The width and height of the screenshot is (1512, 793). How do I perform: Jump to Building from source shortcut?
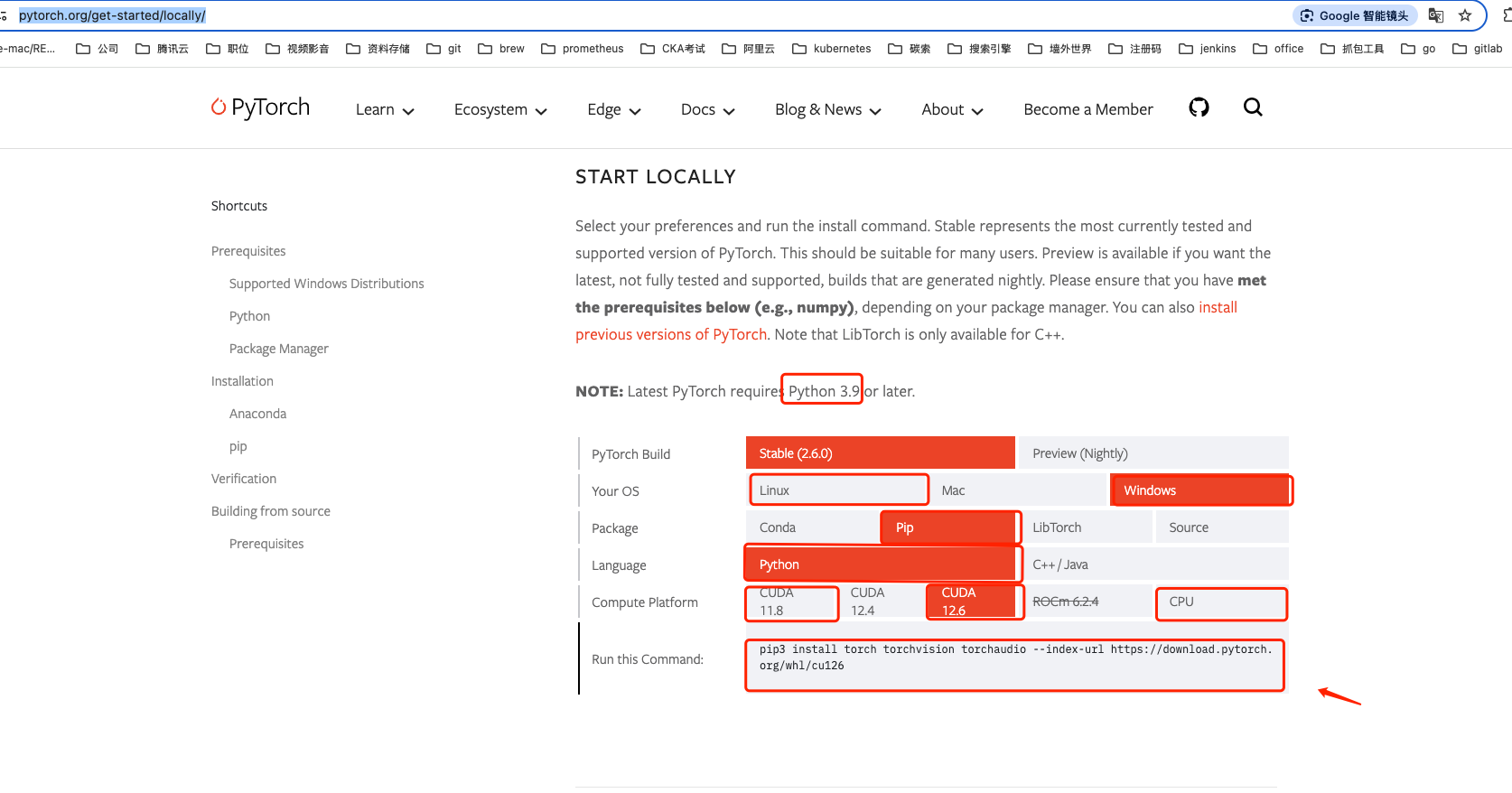(x=271, y=511)
